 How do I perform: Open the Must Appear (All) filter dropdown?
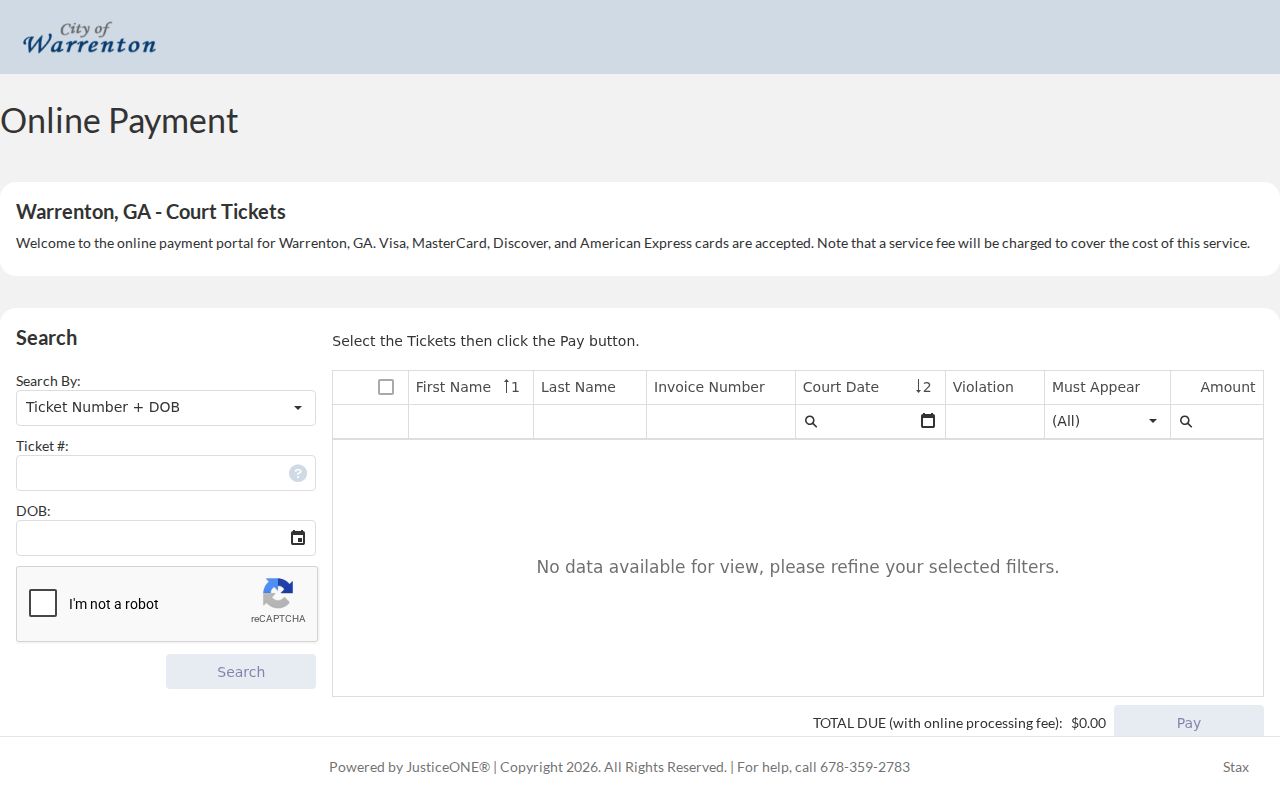pyautogui.click(x=1107, y=421)
